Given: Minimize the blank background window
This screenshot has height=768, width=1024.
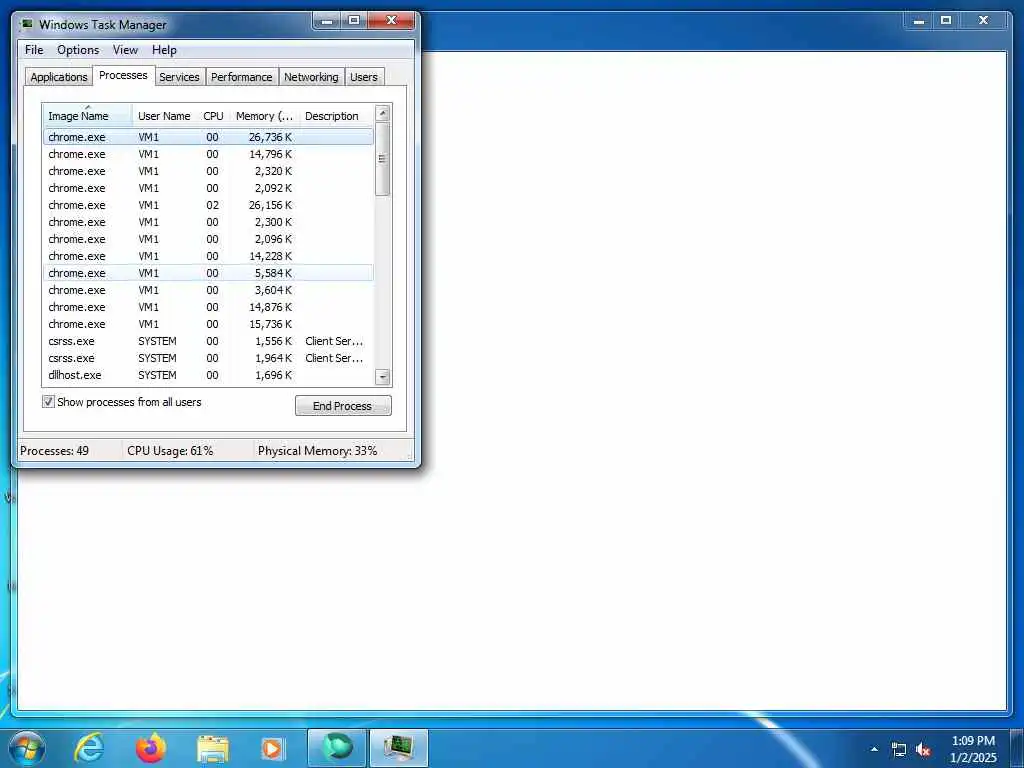Looking at the screenshot, I should pyautogui.click(x=919, y=21).
